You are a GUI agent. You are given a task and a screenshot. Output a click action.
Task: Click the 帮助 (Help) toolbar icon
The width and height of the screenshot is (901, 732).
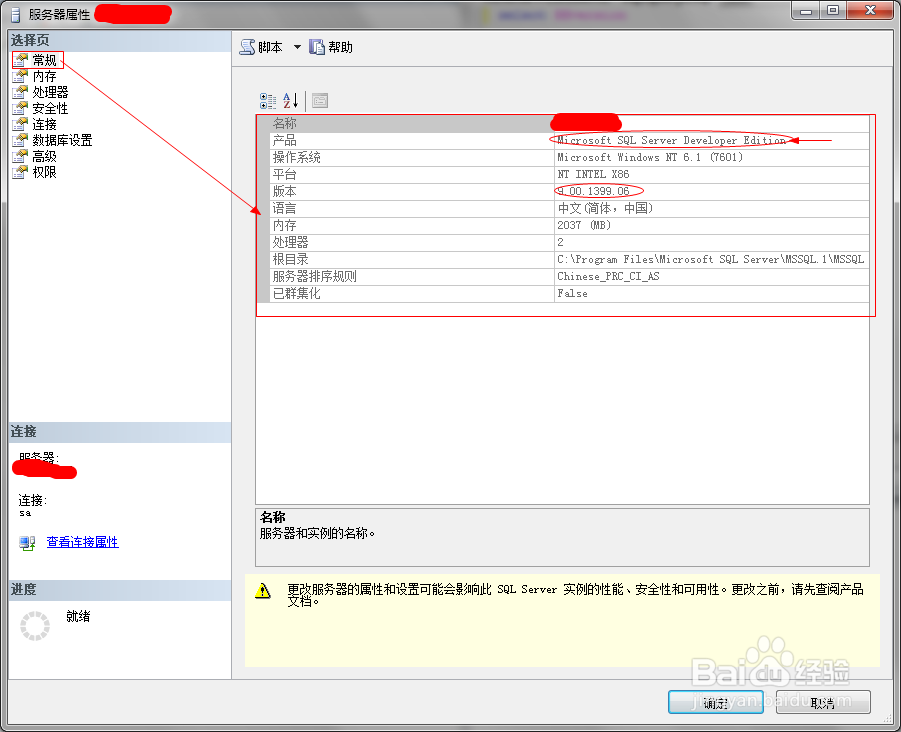[x=316, y=46]
